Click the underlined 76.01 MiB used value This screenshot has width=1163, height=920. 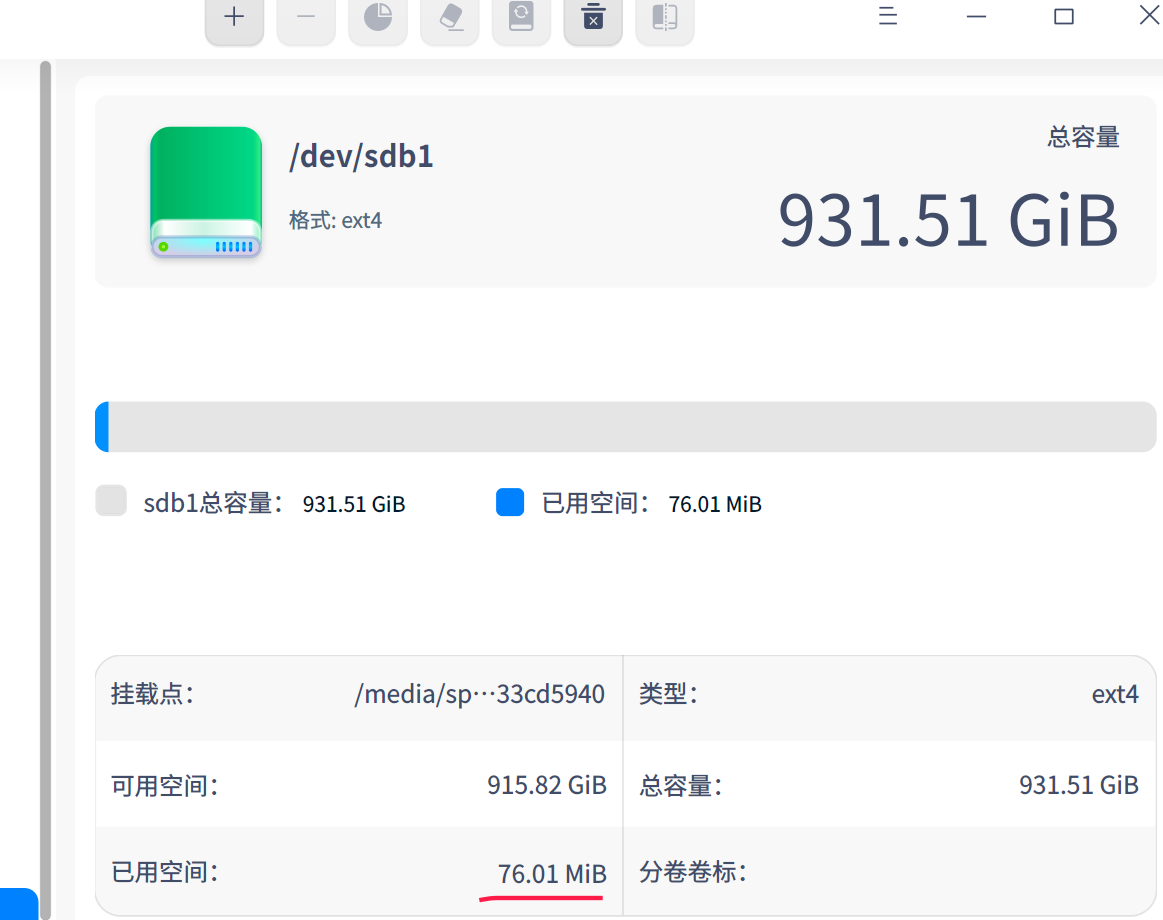552,874
